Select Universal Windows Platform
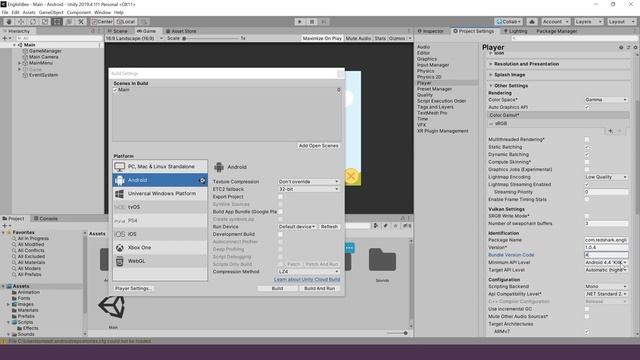 click(160, 193)
